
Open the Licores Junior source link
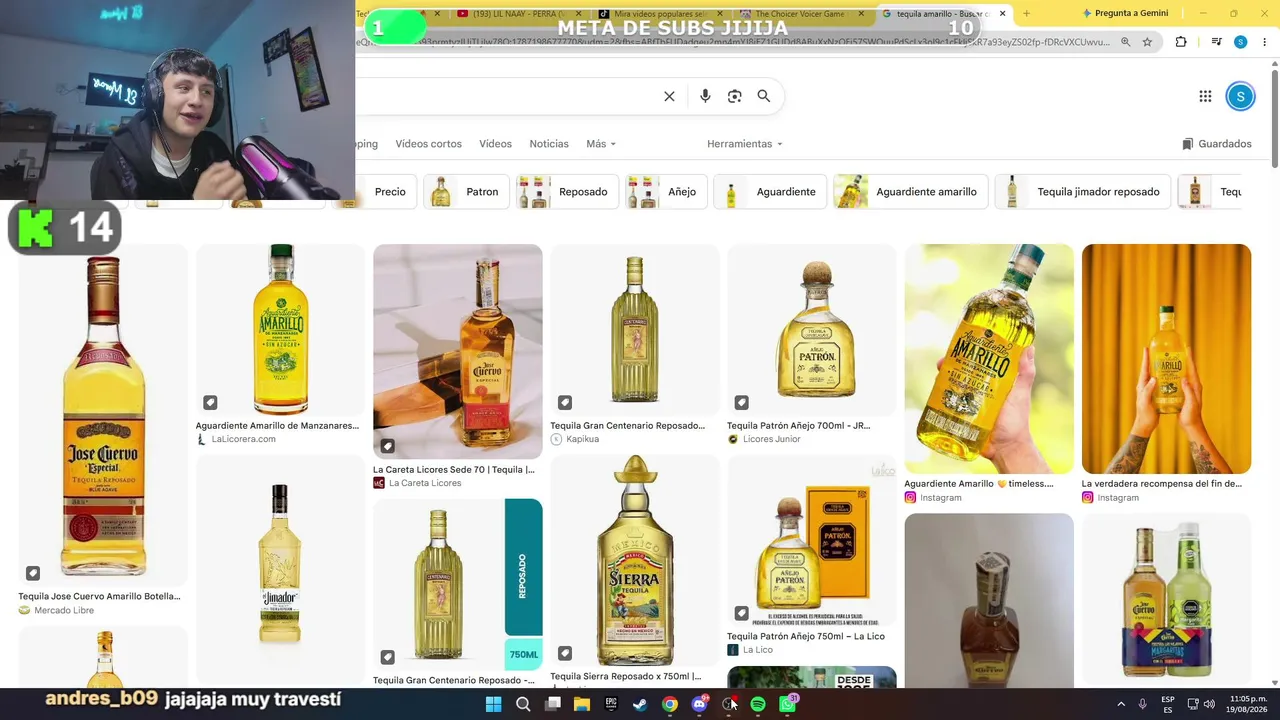(764, 439)
